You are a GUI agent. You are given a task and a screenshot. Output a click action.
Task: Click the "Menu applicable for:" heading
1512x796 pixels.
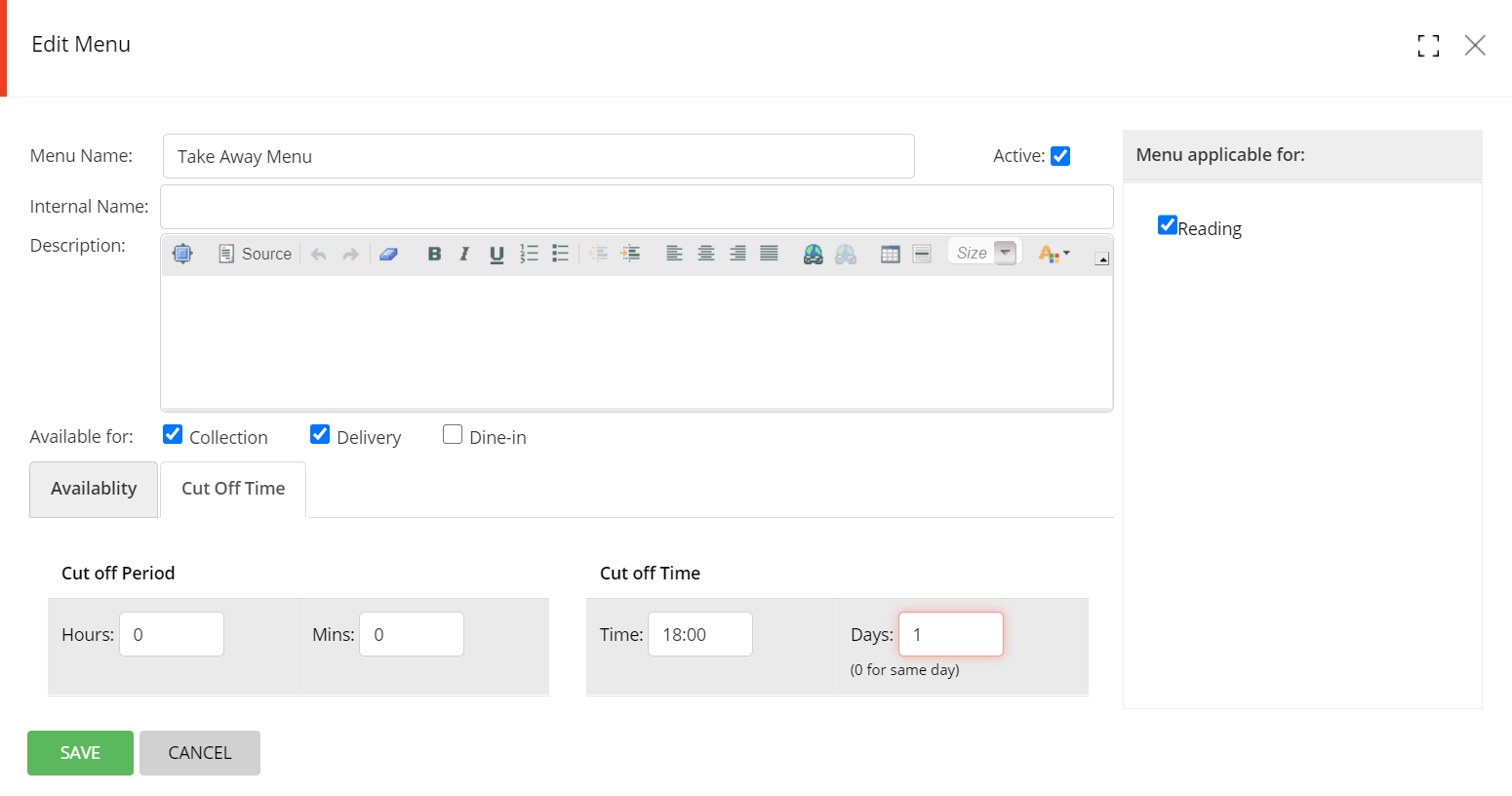tap(1220, 155)
